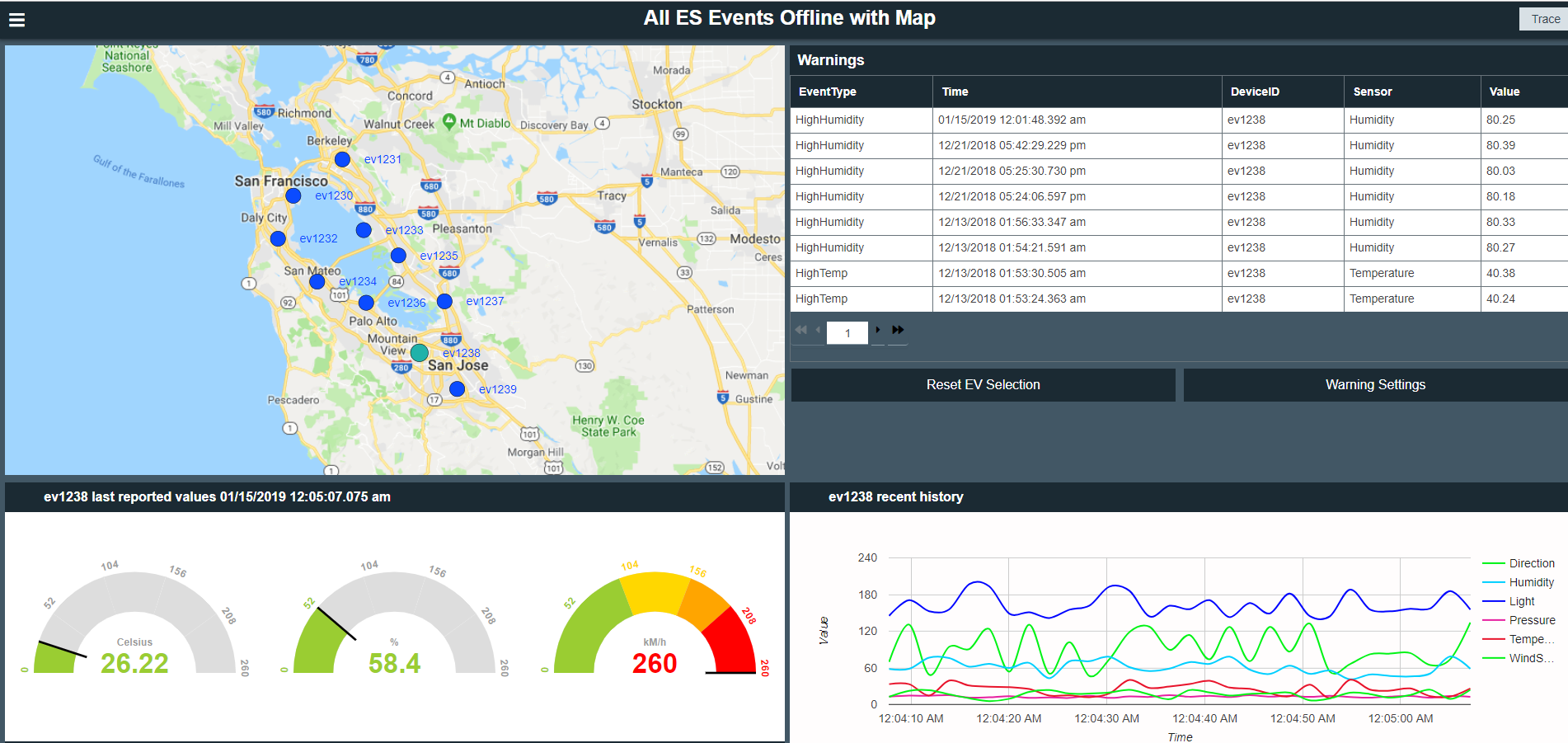Toggle the Pressure series in legend
Image resolution: width=1568 pixels, height=743 pixels.
(x=1531, y=620)
